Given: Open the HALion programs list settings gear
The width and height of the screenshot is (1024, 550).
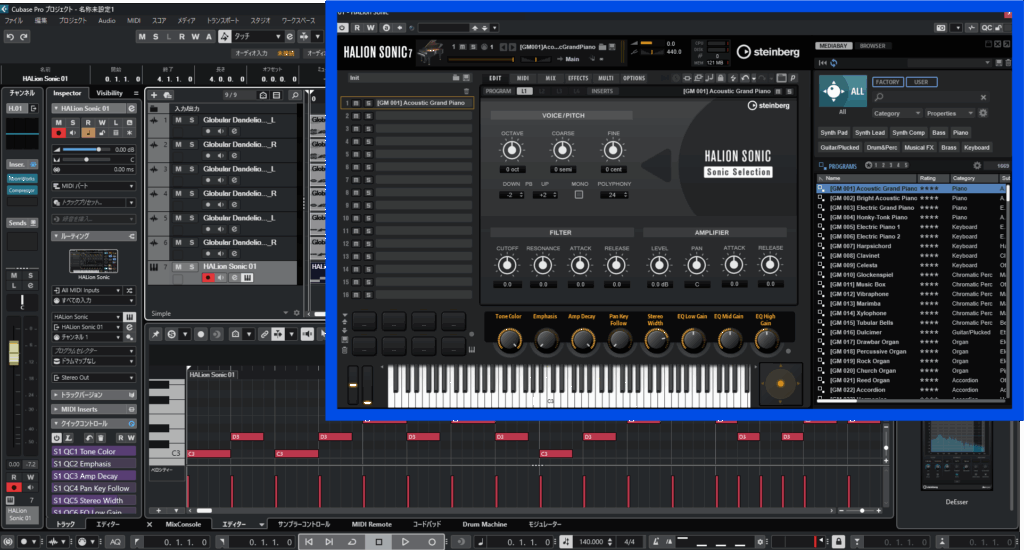Looking at the screenshot, I should click(977, 166).
